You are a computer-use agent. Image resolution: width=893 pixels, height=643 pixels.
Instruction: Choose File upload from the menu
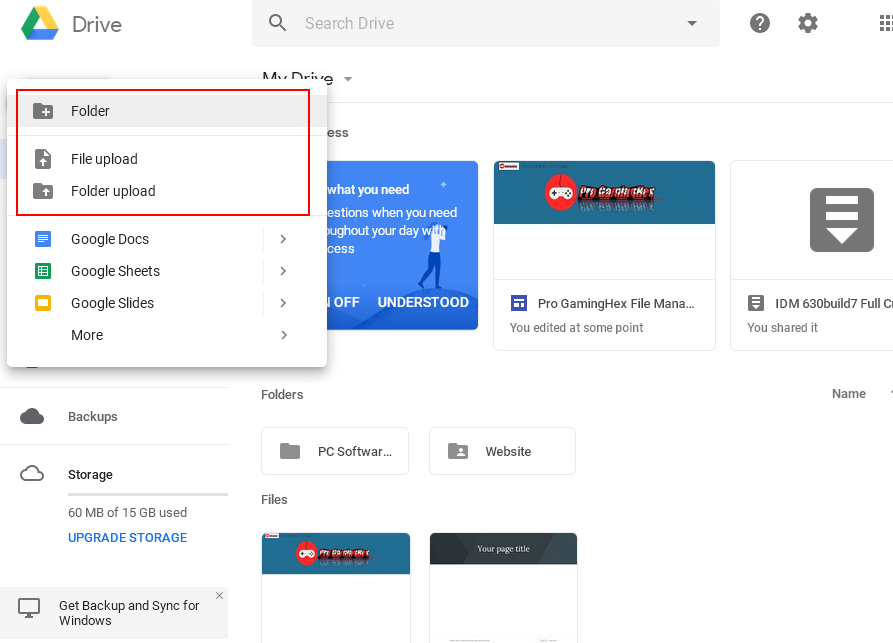tap(105, 158)
